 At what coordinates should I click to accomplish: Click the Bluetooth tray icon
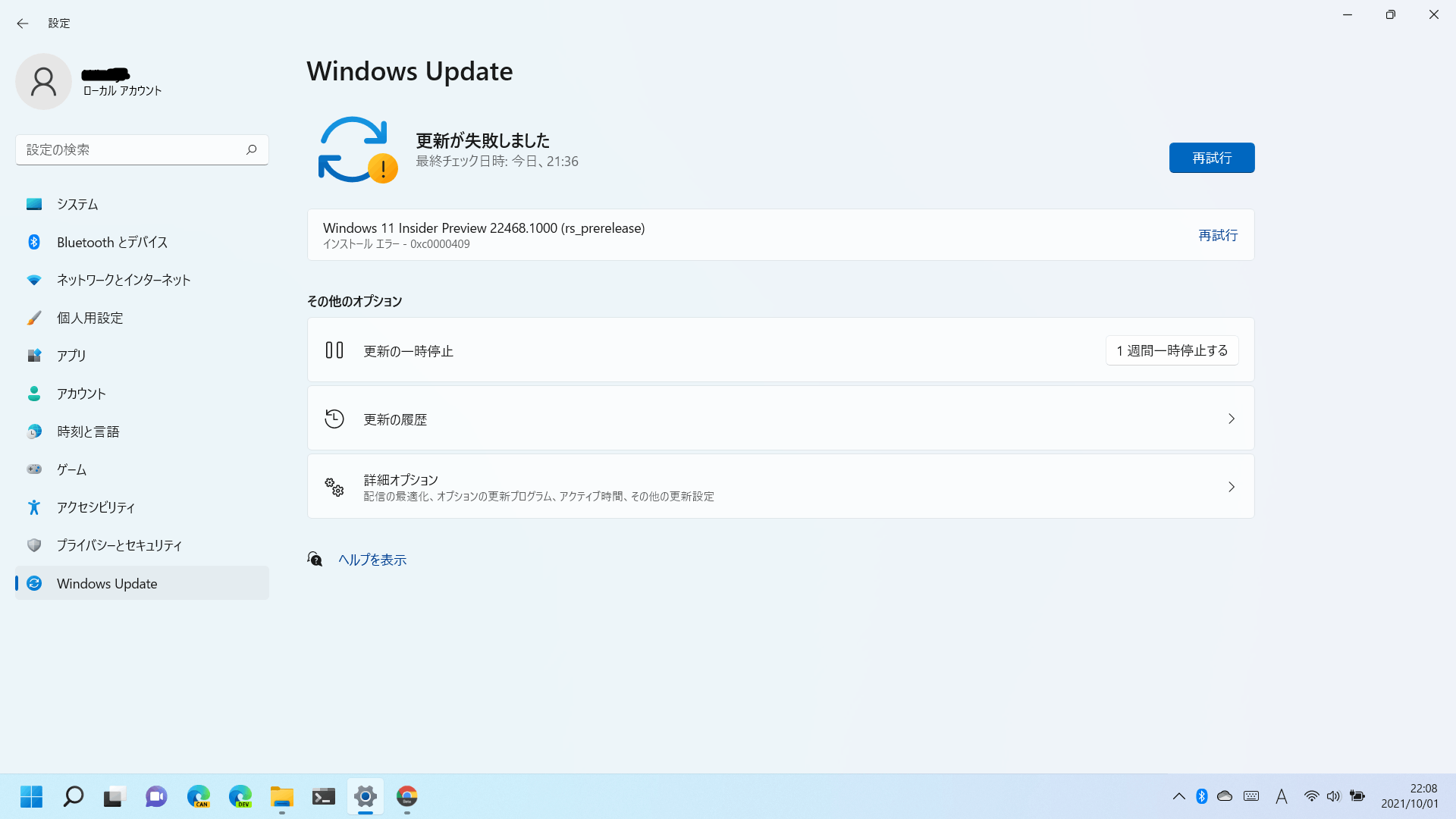click(1201, 796)
